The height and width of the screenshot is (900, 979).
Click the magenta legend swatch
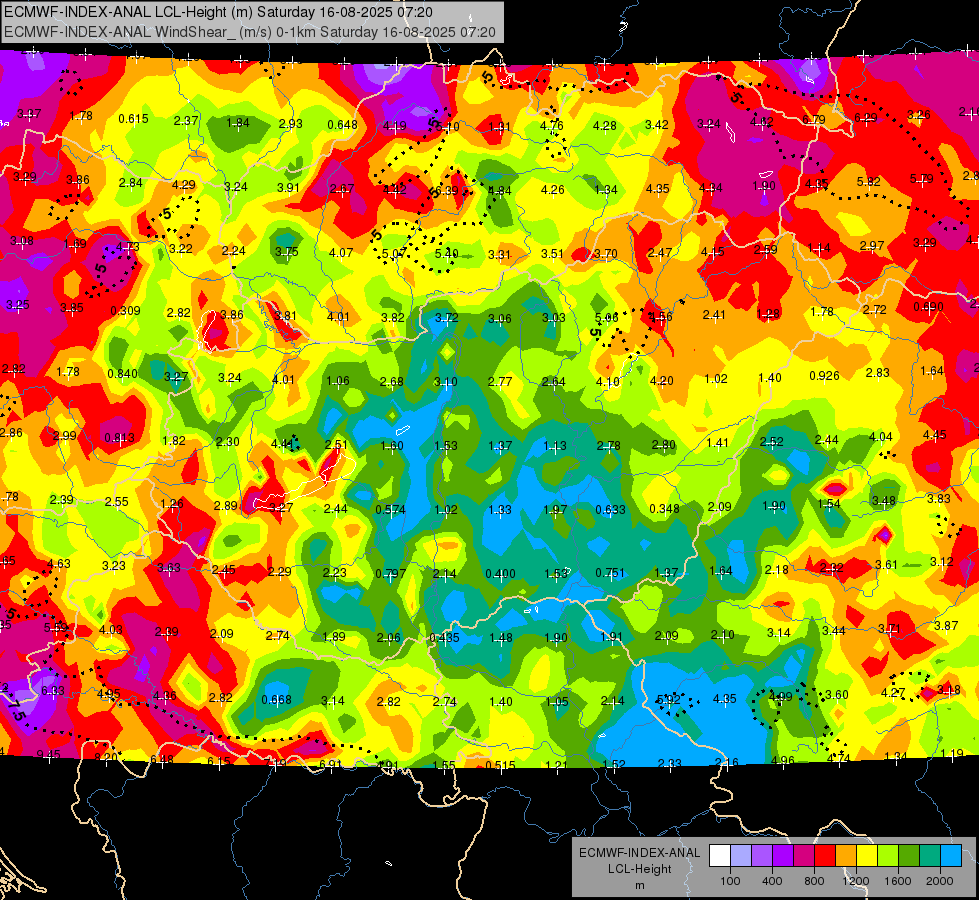click(804, 856)
